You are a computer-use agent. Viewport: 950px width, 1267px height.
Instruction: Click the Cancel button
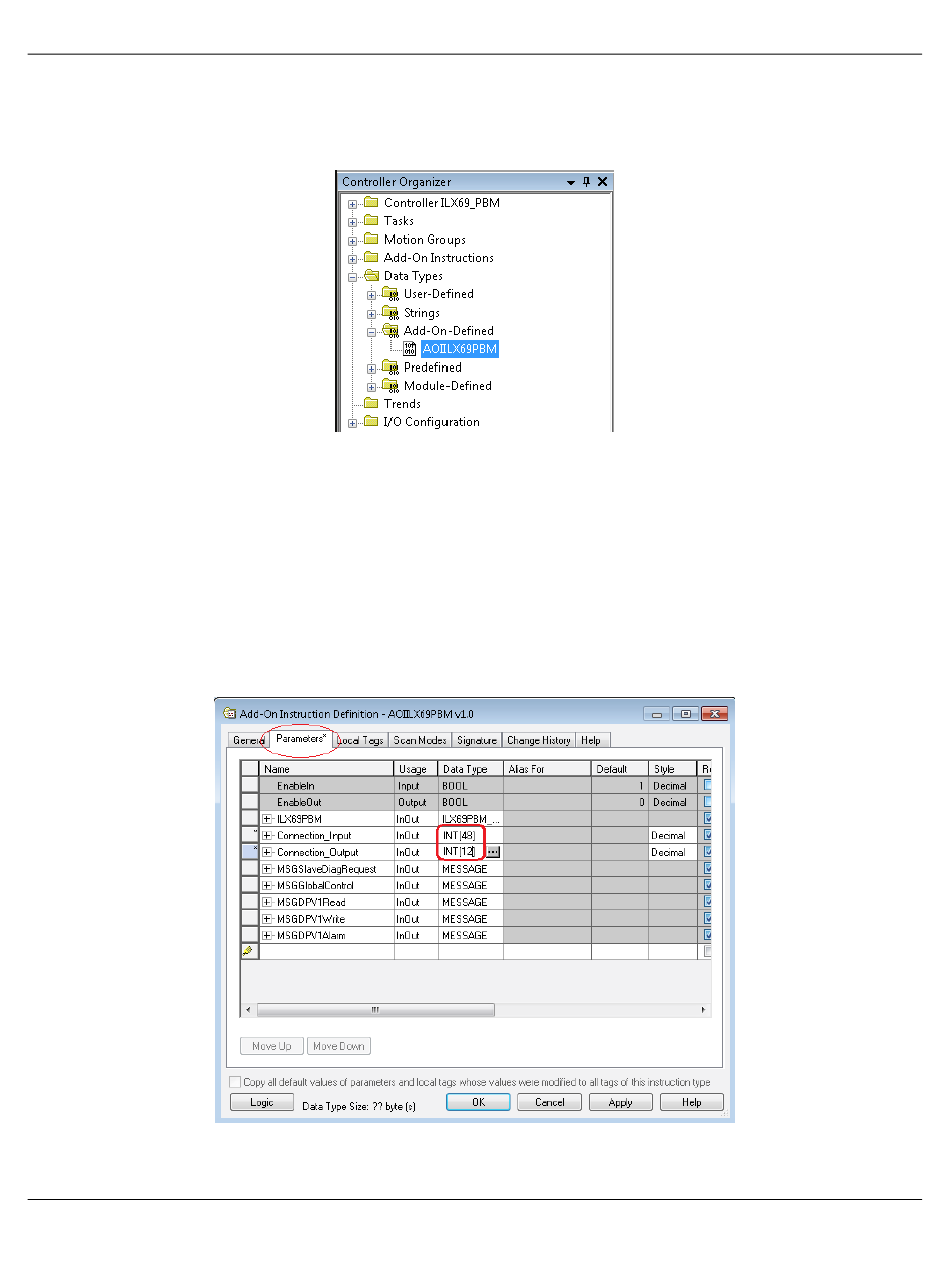(550, 1102)
